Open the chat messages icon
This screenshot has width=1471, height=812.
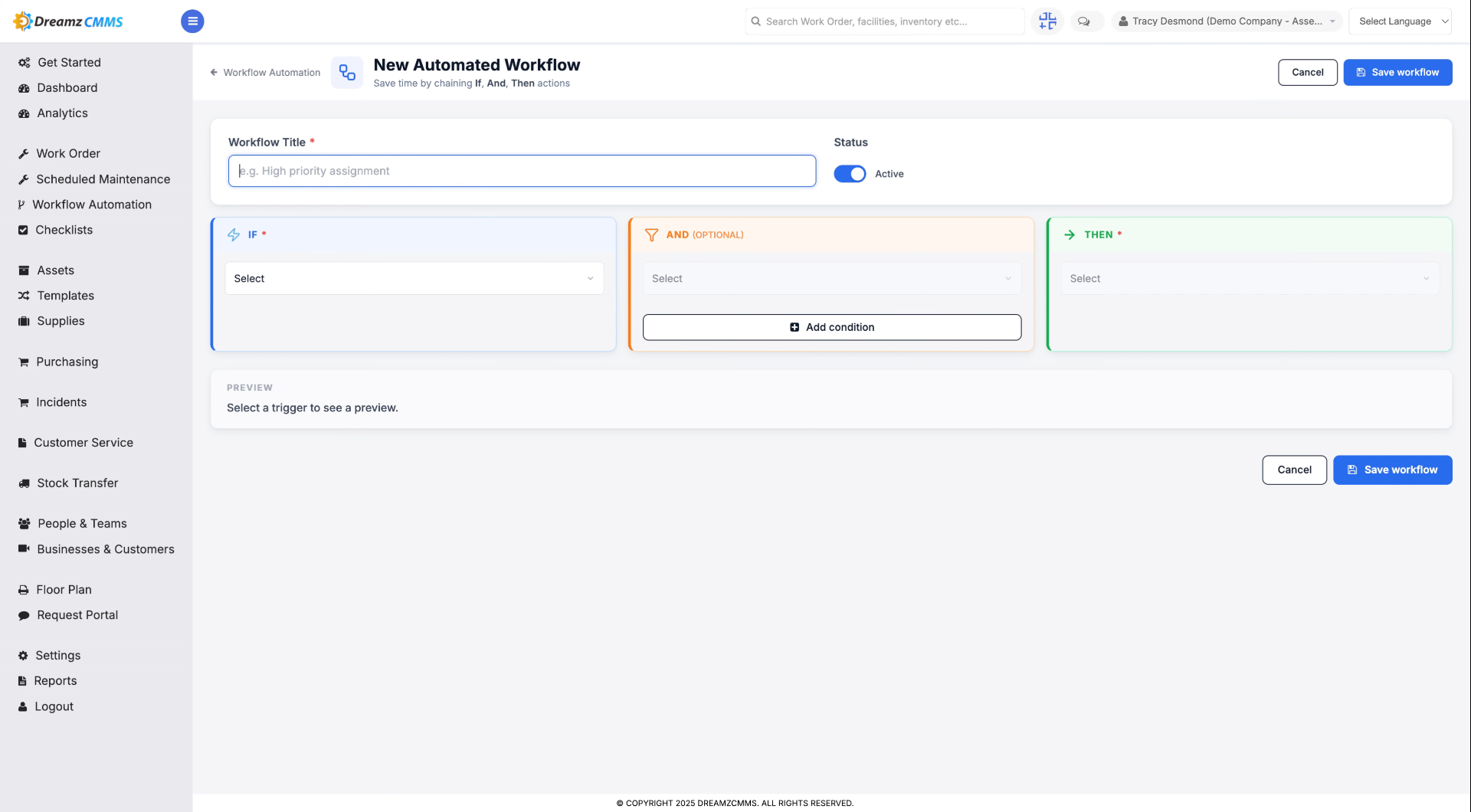(1084, 21)
